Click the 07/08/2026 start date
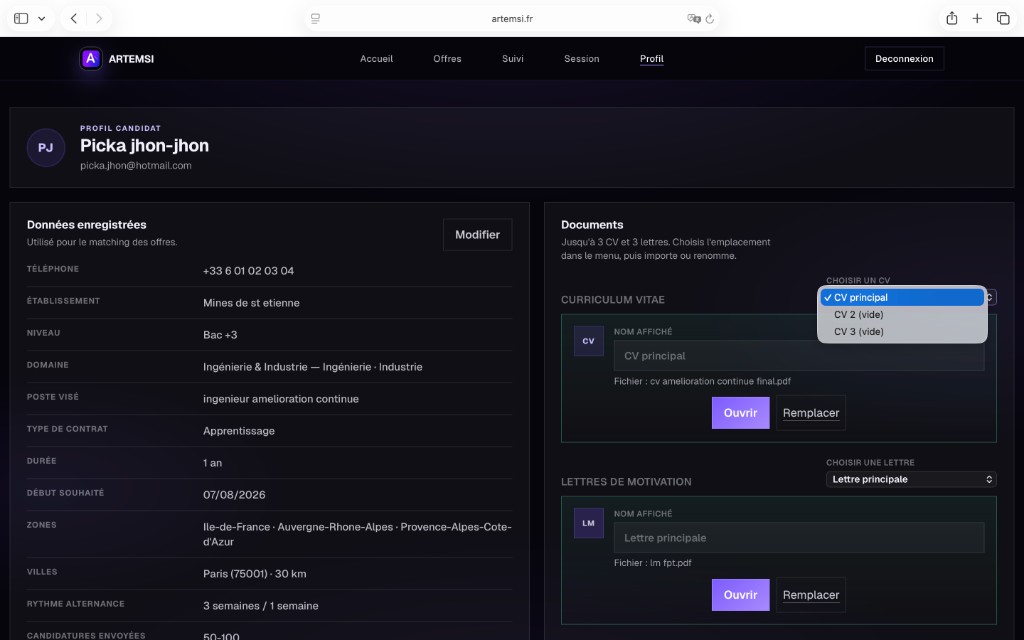This screenshot has width=1024, height=640. click(x=234, y=495)
